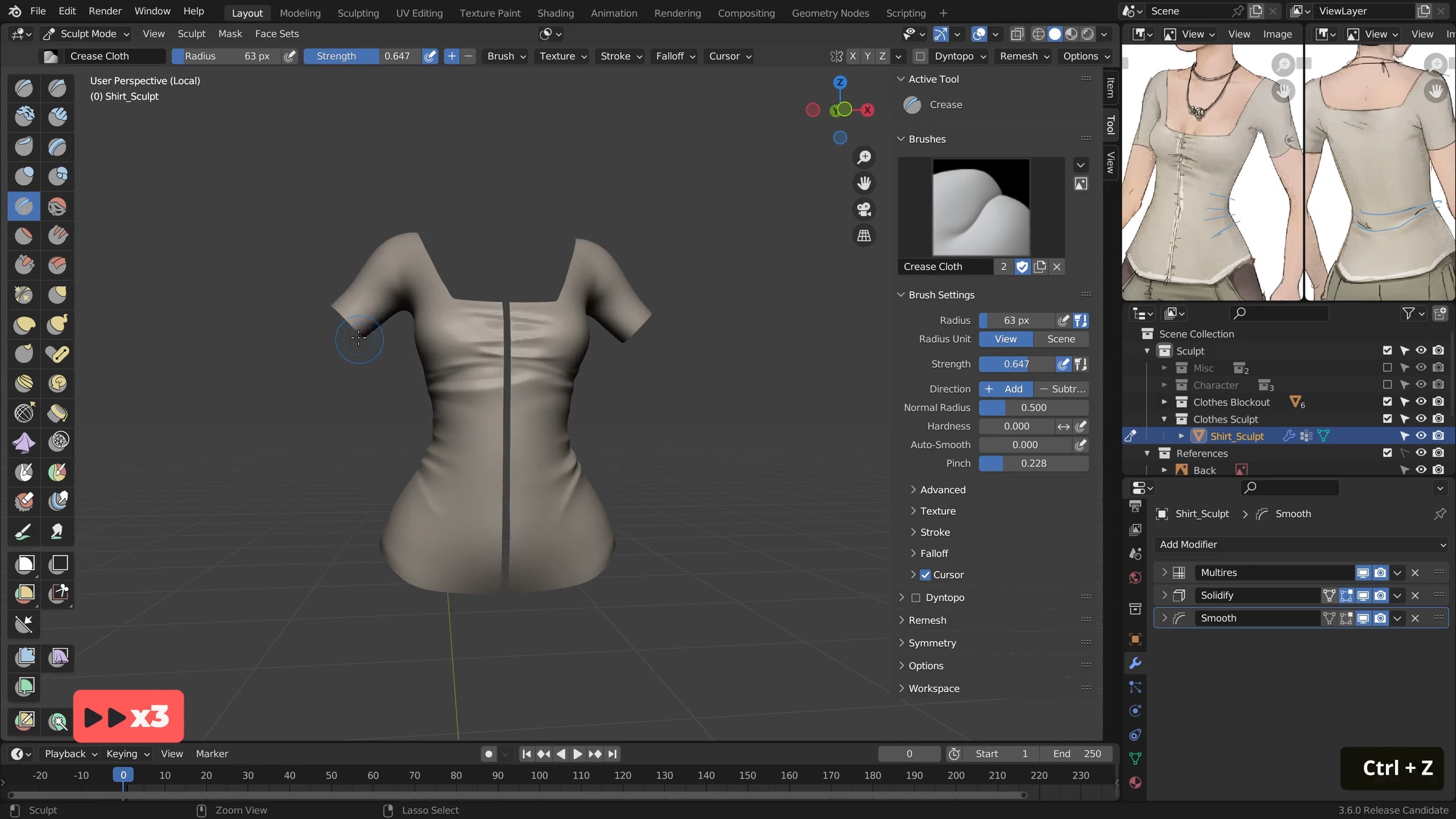Hide Clothes Blockout collection with eye icon
This screenshot has height=819, width=1456.
point(1421,402)
